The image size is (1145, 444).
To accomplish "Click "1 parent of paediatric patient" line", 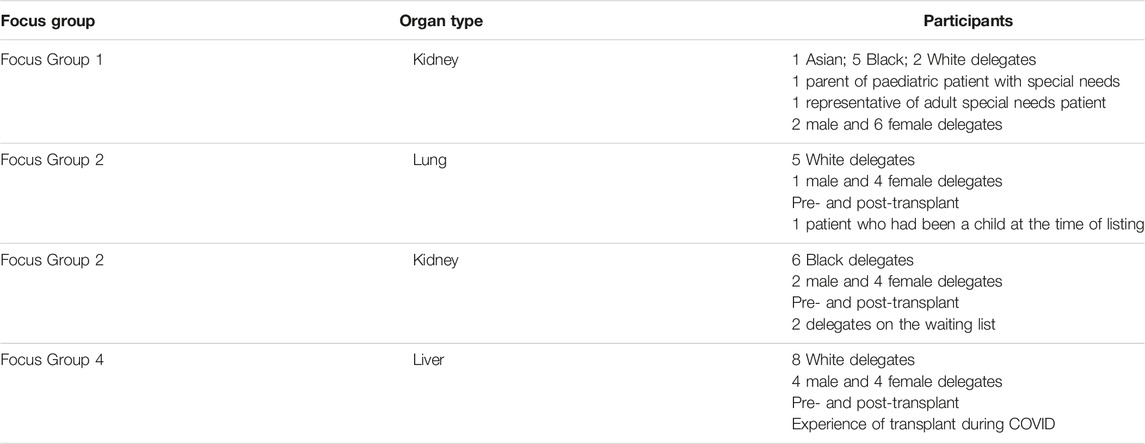I will click(956, 82).
